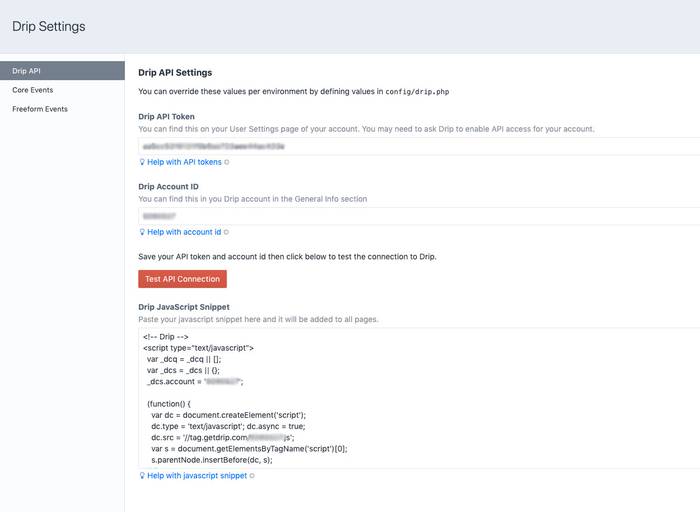Click the Drip JavaScript Snippet label

(x=184, y=306)
